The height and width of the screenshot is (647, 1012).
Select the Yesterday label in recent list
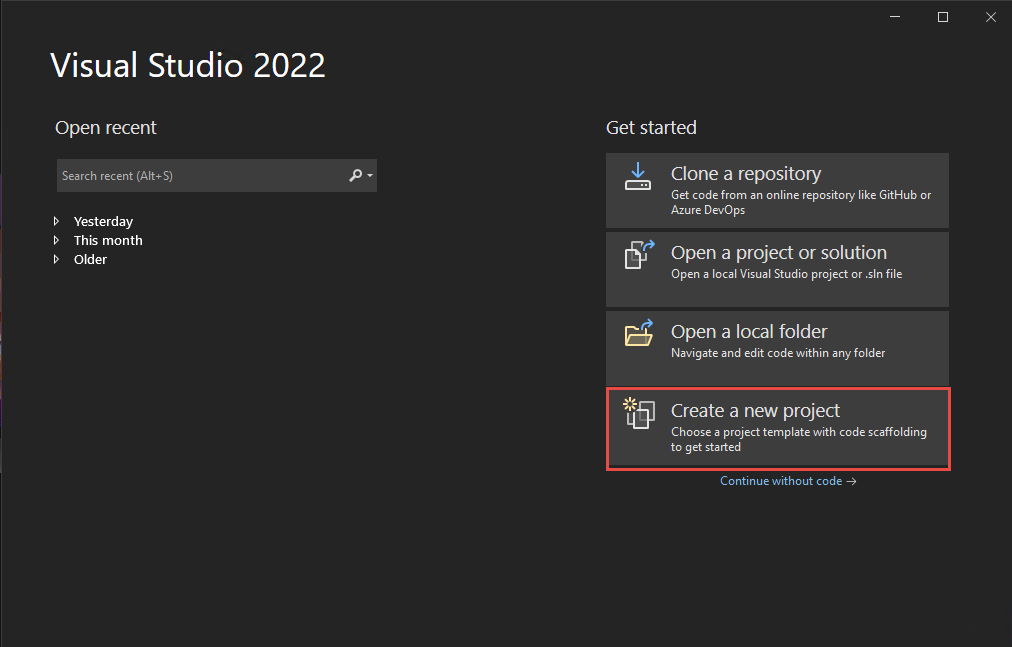point(103,222)
